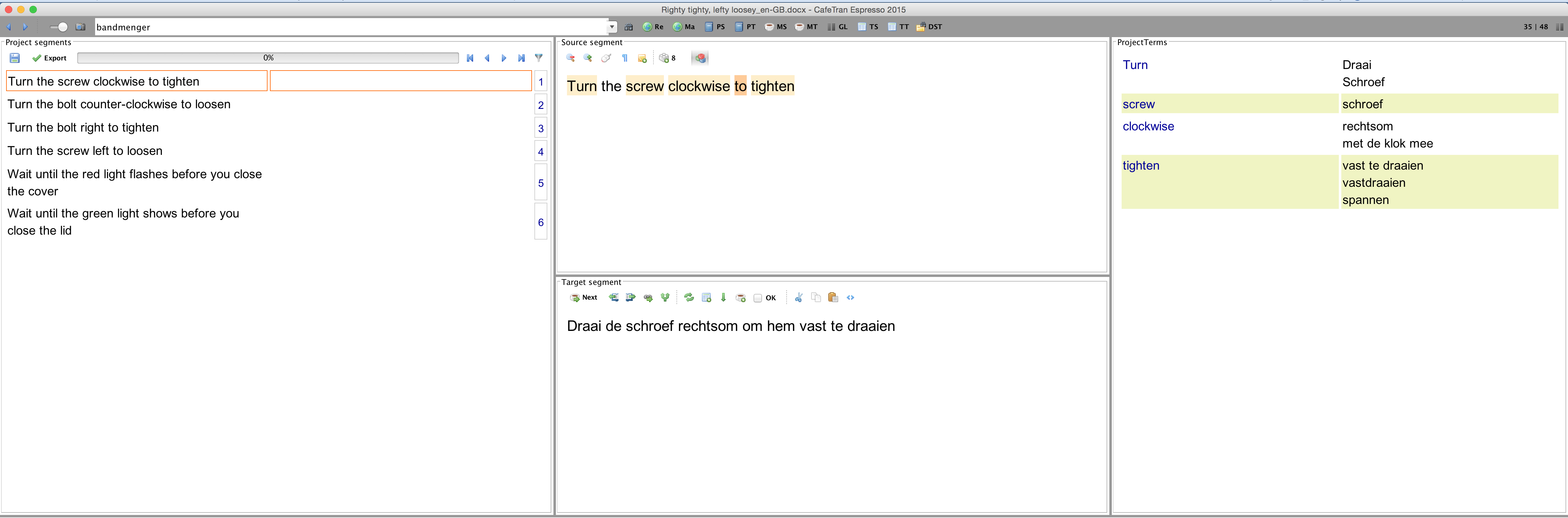
Task: Toggle non-printing characters pilcrow icon
Action: click(x=625, y=58)
